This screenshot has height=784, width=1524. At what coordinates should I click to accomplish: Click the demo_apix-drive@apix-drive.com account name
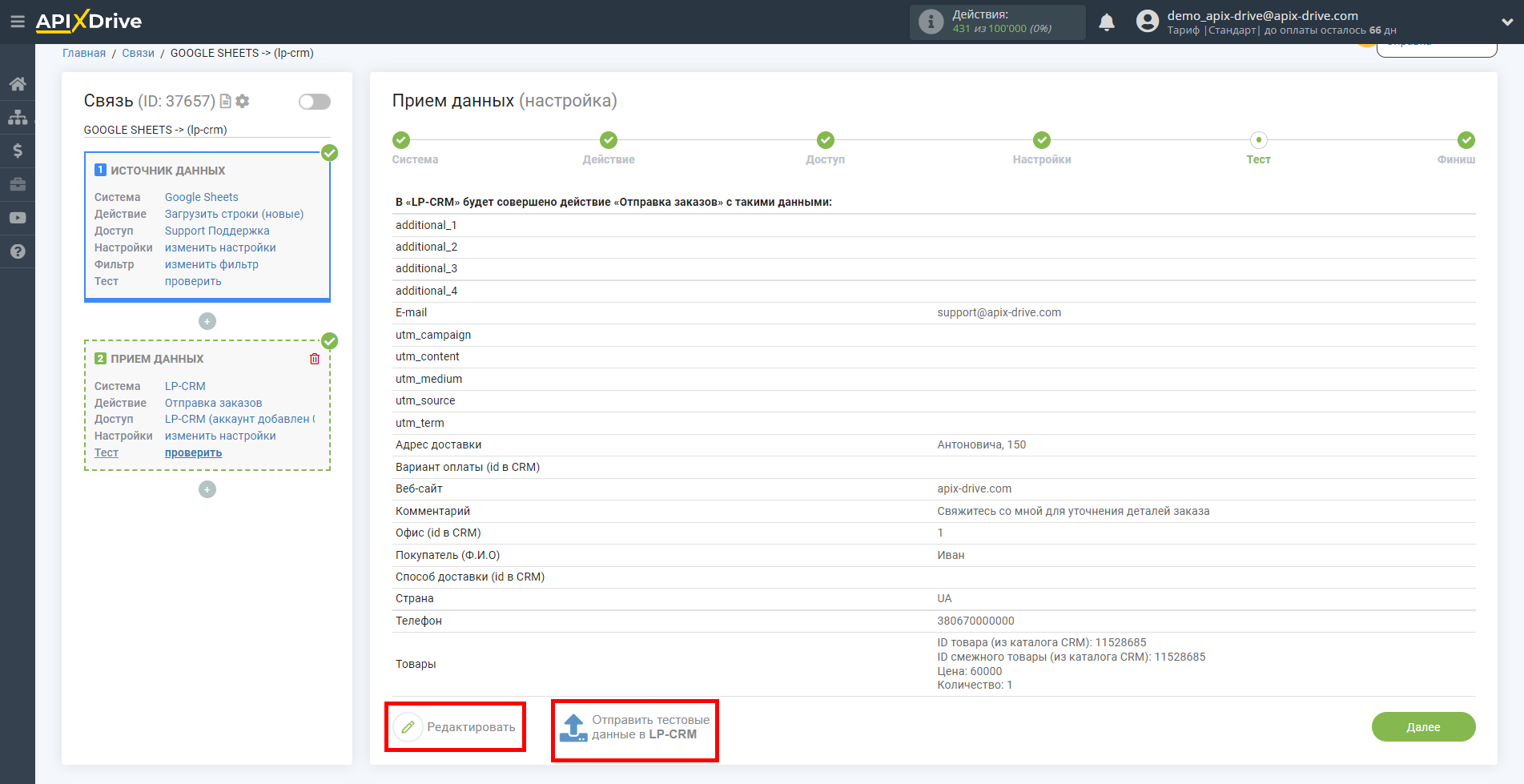1262,15
